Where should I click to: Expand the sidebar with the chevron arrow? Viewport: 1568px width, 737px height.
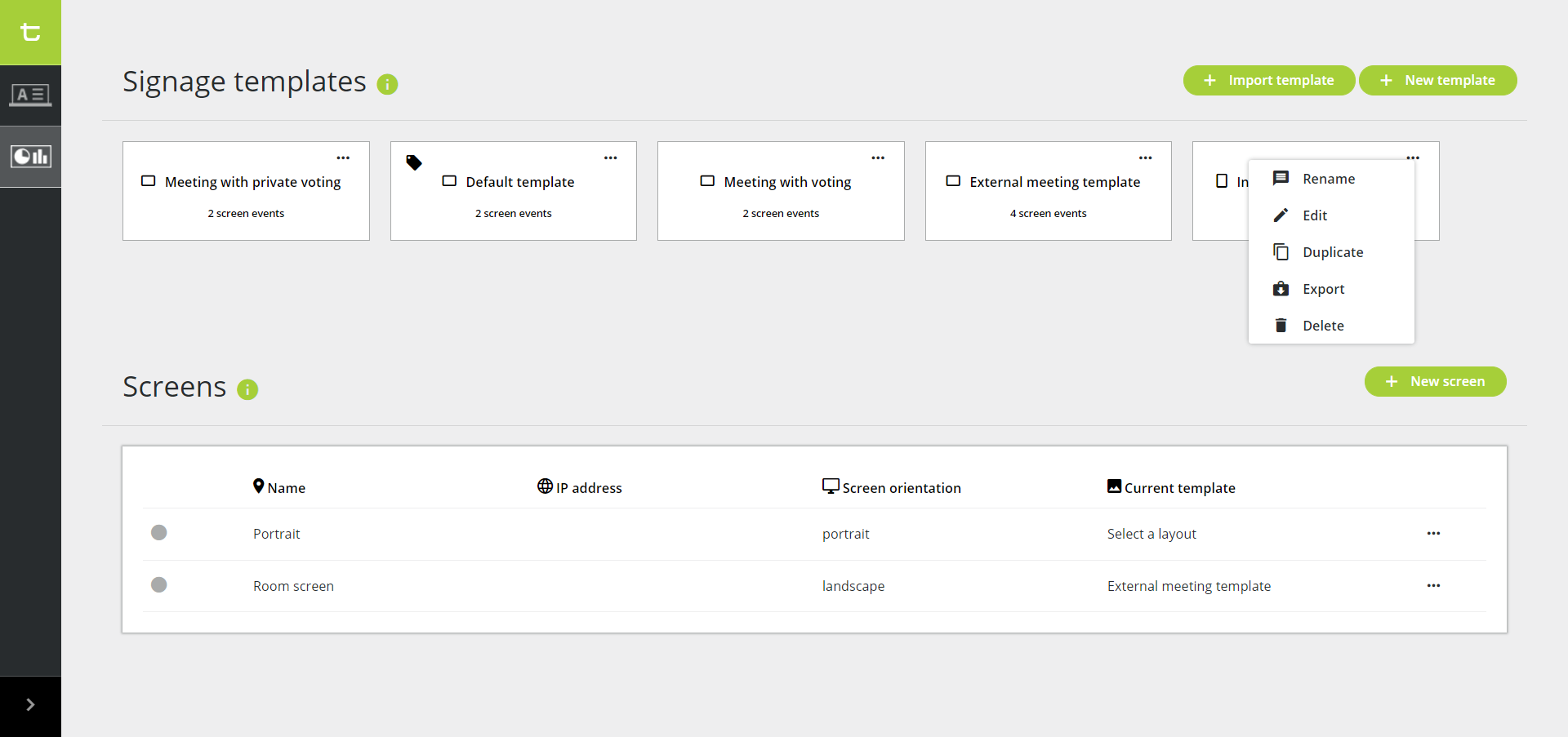click(x=30, y=705)
